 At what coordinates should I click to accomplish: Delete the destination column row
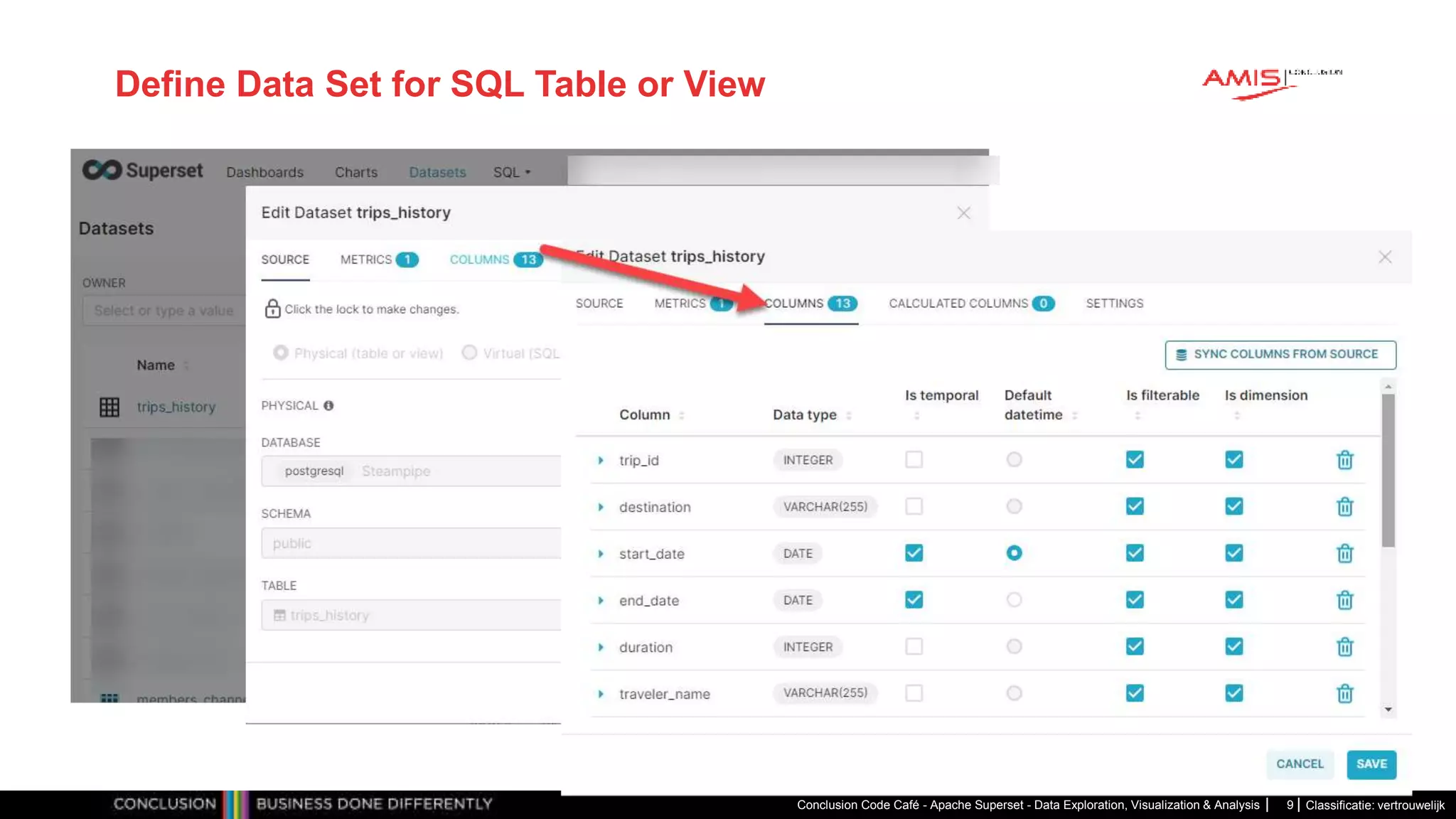pos(1344,507)
